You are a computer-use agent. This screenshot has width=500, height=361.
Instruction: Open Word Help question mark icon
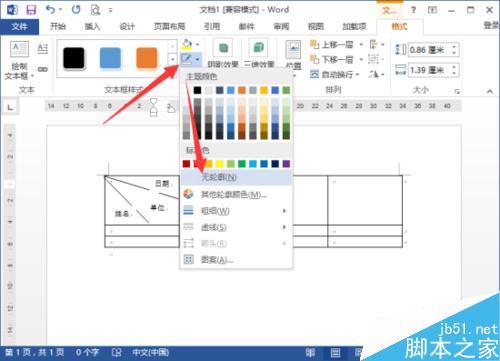[x=413, y=10]
